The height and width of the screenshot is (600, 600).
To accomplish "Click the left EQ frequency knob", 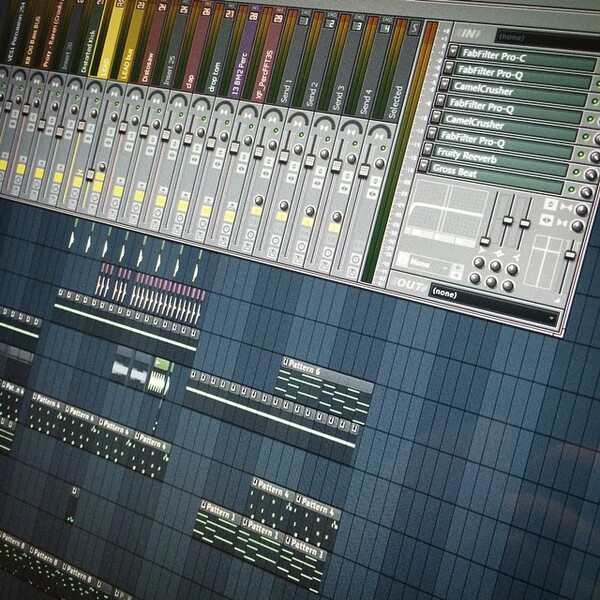I will pyautogui.click(x=479, y=262).
